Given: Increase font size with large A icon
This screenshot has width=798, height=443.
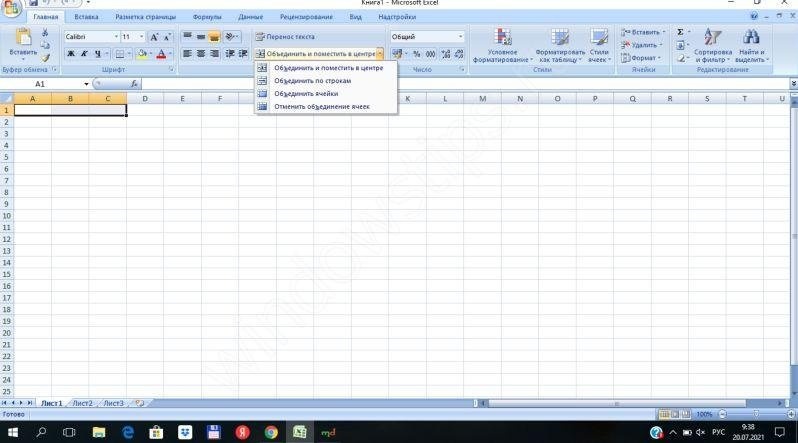Looking at the screenshot, I should (x=154, y=37).
